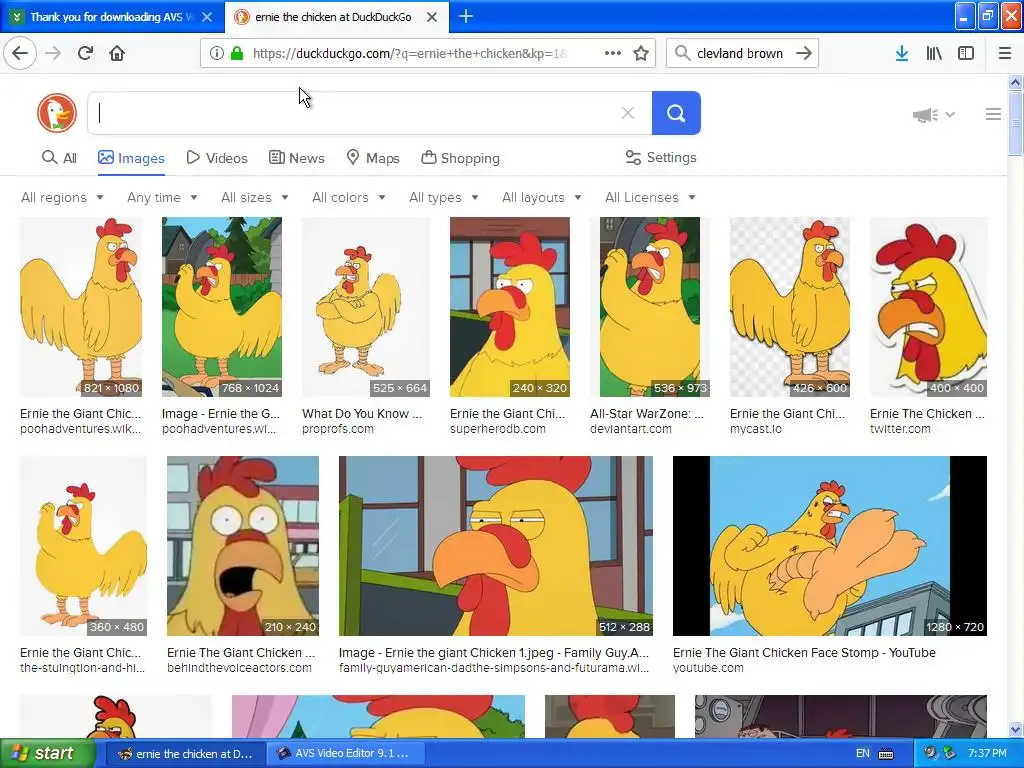Open the 1280 × 720 YouTube thumbnail
Image resolution: width=1024 pixels, height=768 pixels.
[x=829, y=546]
